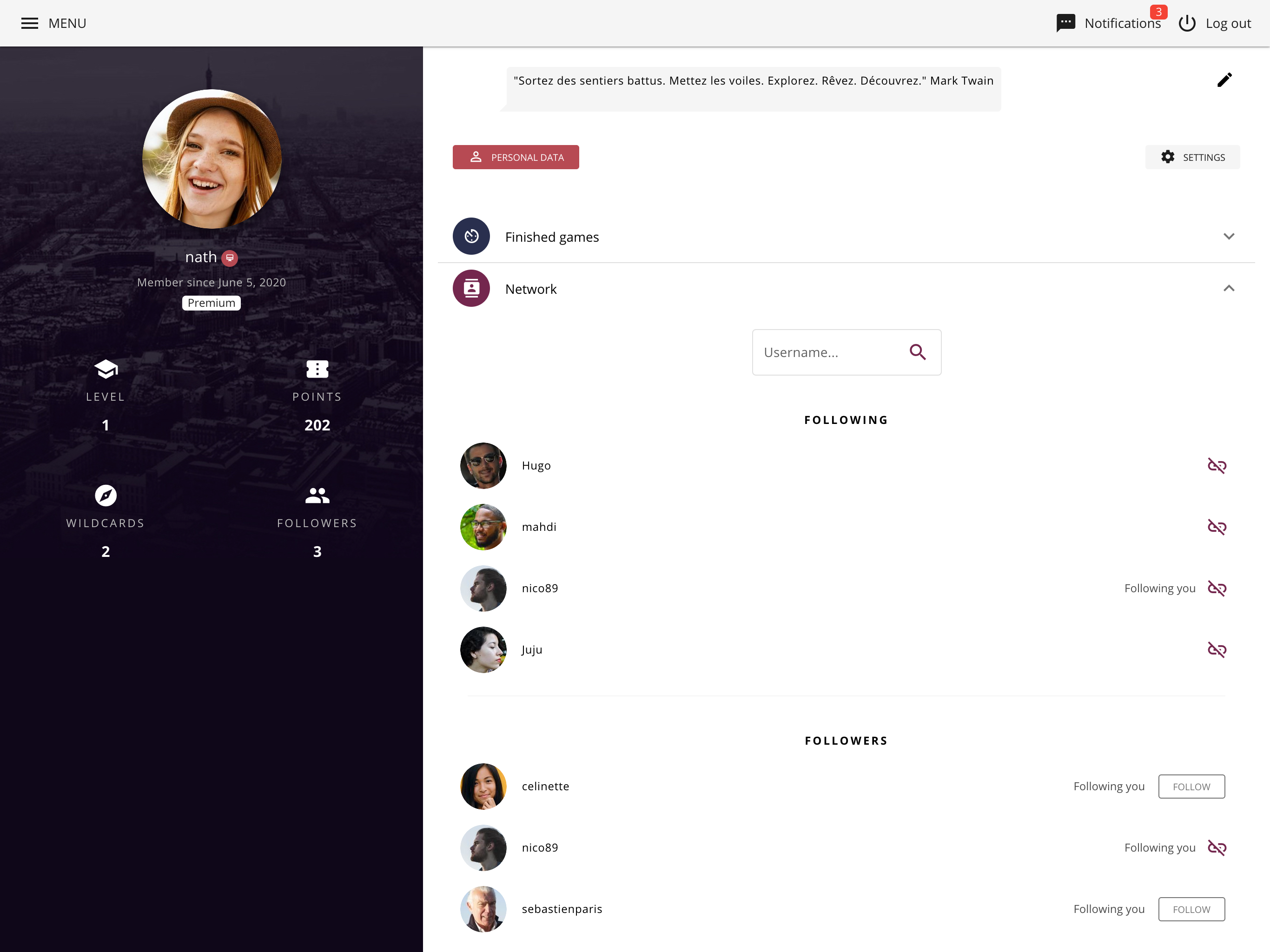Click the Network contacts icon
This screenshot has width=1270, height=952.
click(x=471, y=288)
